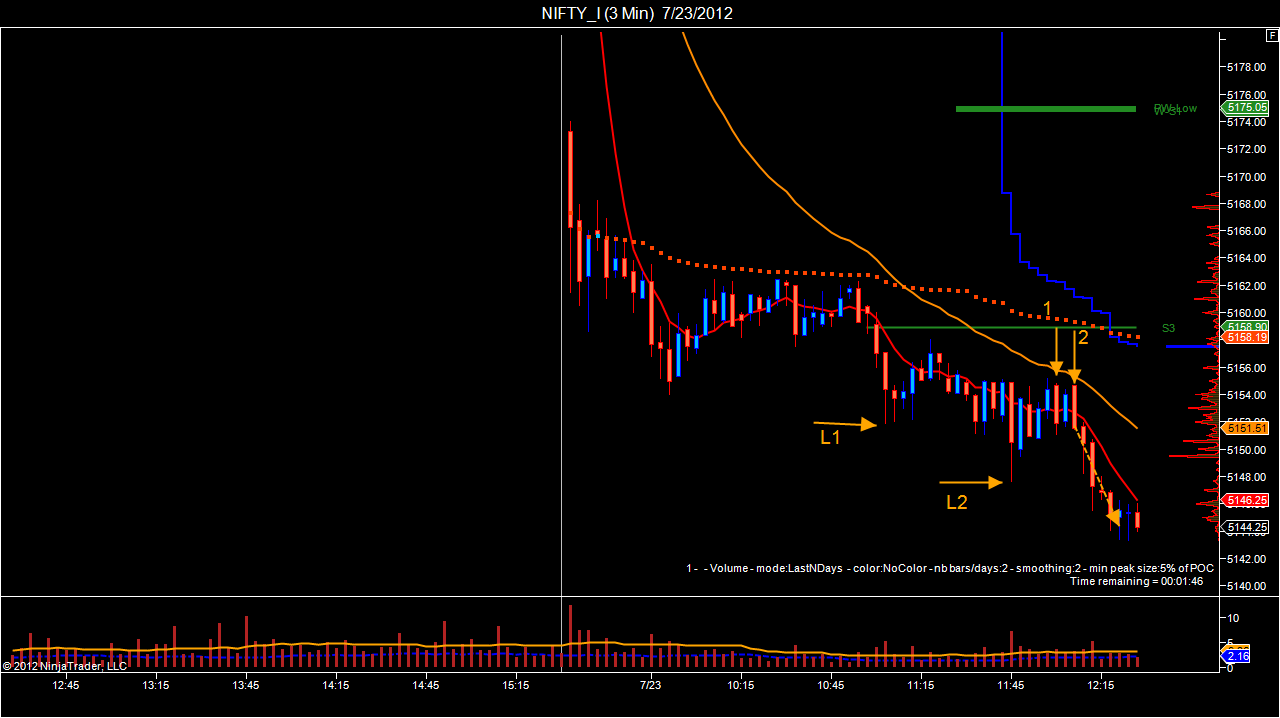Click the 5140.00 price axis label
Viewport: 1280px width, 718px height.
(x=1246, y=586)
